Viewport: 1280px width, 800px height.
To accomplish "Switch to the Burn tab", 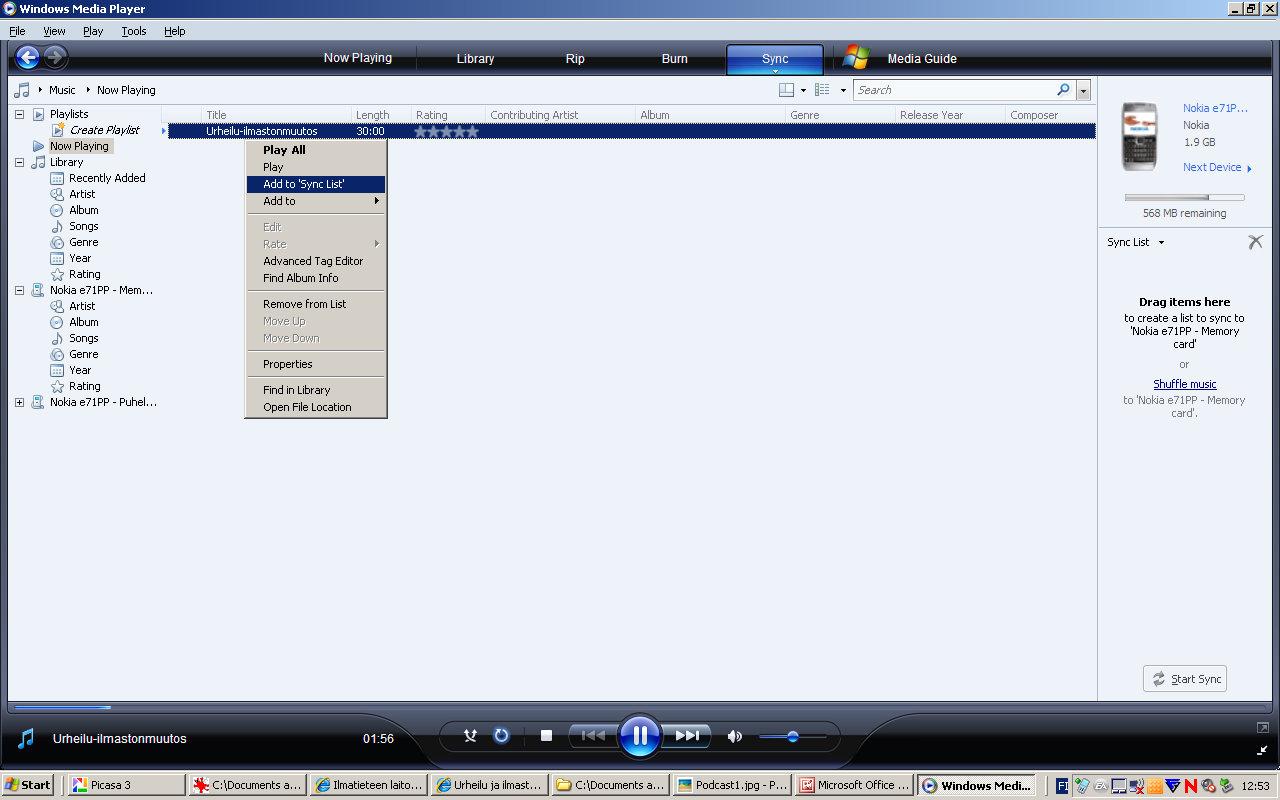I will 675,58.
